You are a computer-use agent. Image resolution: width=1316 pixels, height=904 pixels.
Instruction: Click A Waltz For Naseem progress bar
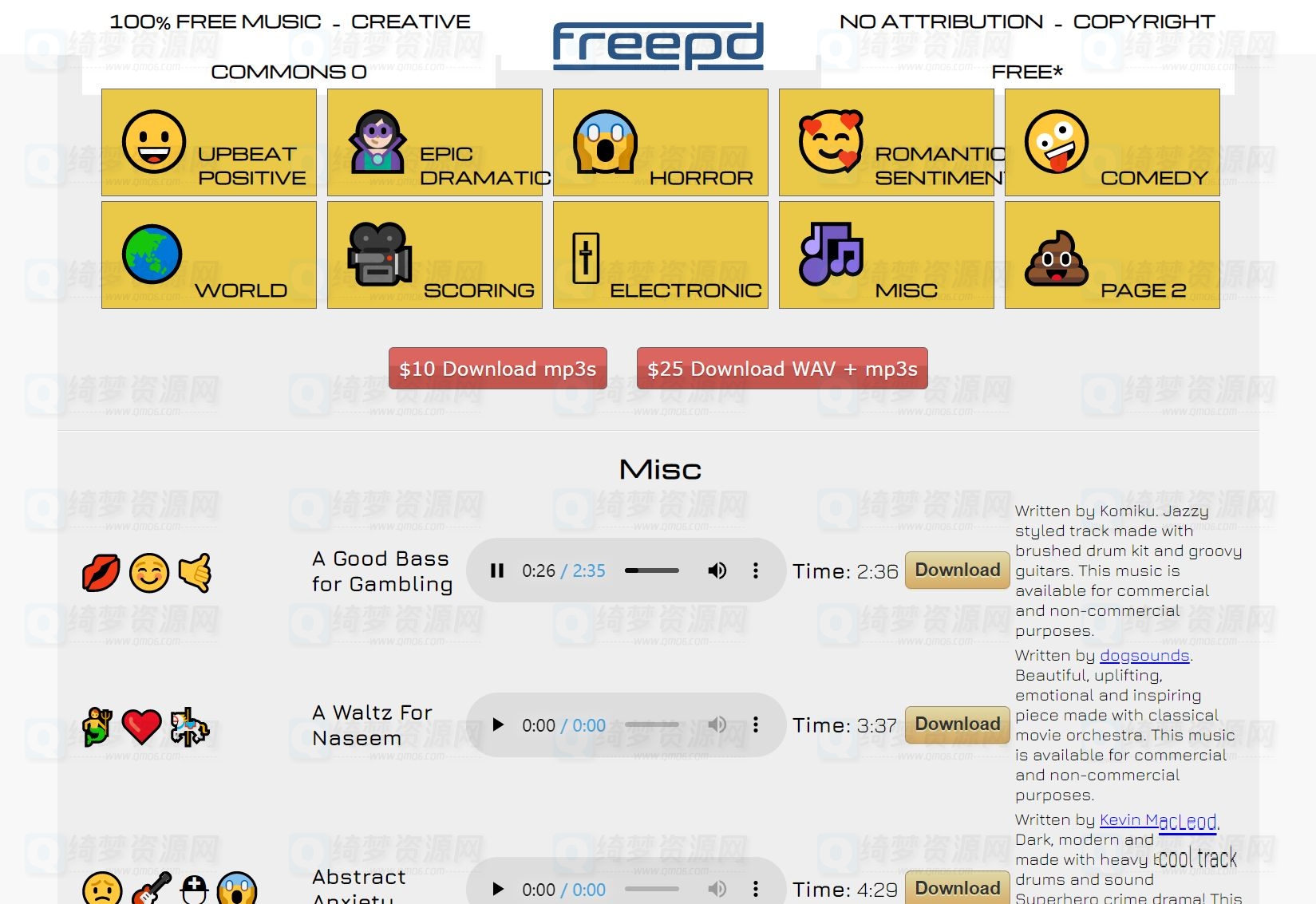[x=652, y=724]
